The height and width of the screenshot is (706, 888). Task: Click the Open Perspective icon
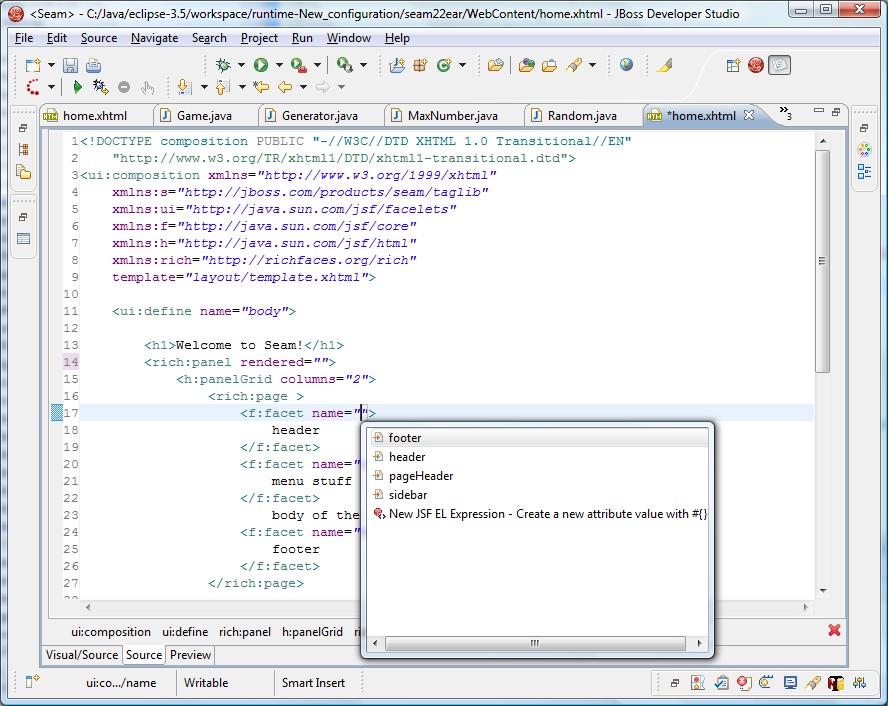[x=733, y=65]
